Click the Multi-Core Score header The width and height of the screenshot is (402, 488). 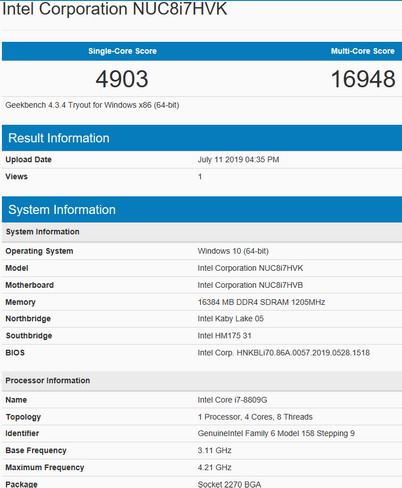pos(363,51)
